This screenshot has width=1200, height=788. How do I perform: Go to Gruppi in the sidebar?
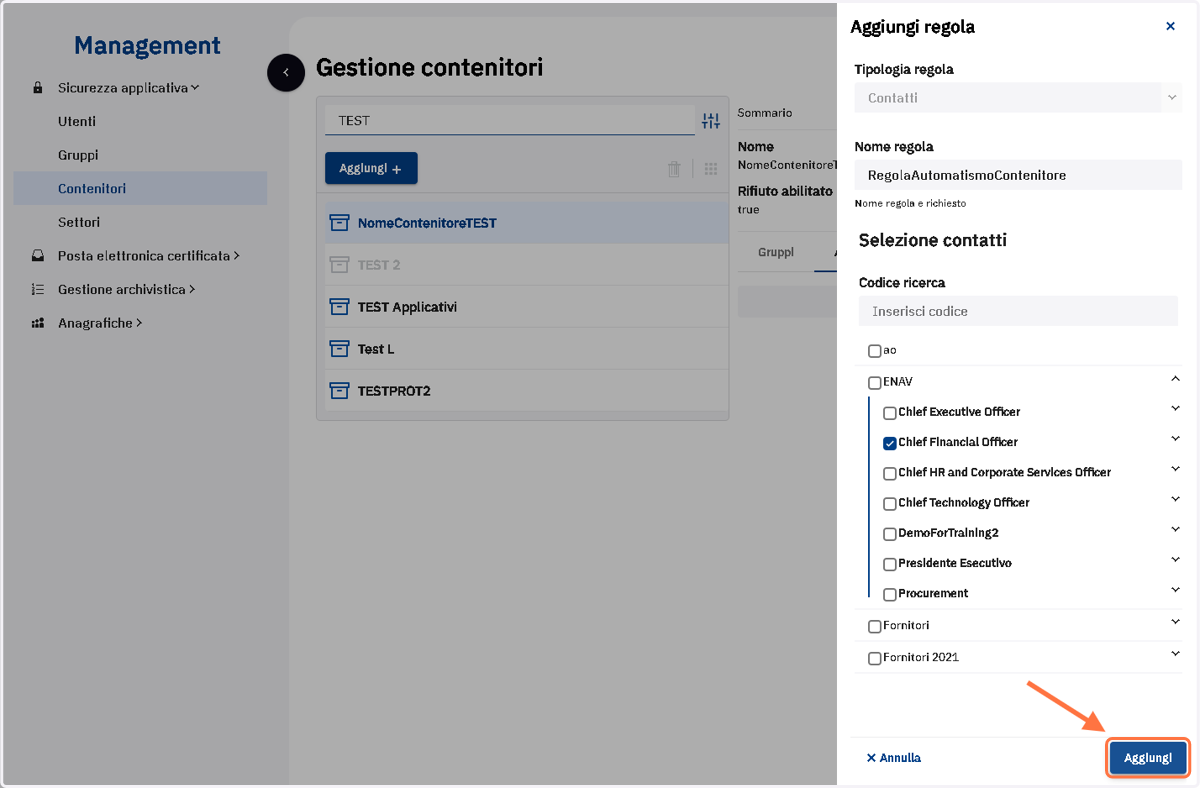[x=78, y=155]
